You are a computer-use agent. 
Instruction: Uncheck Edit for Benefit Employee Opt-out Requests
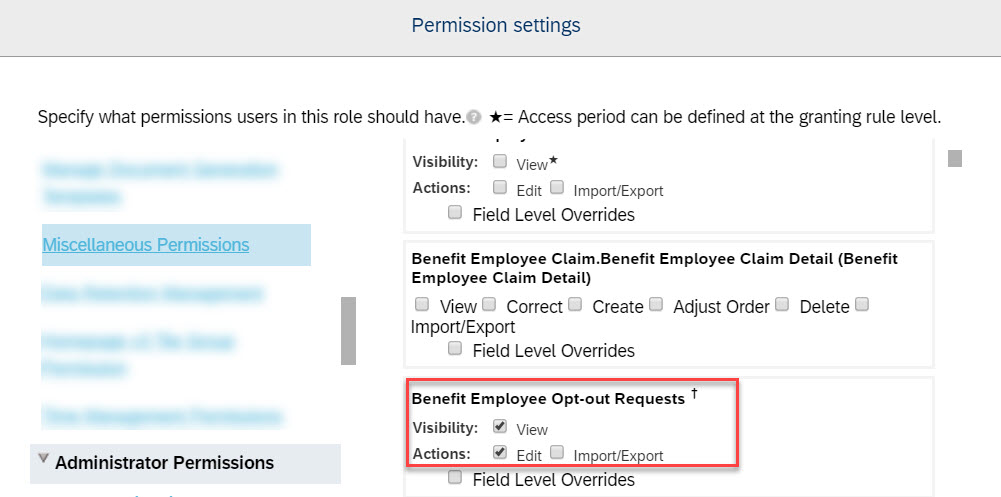point(500,452)
